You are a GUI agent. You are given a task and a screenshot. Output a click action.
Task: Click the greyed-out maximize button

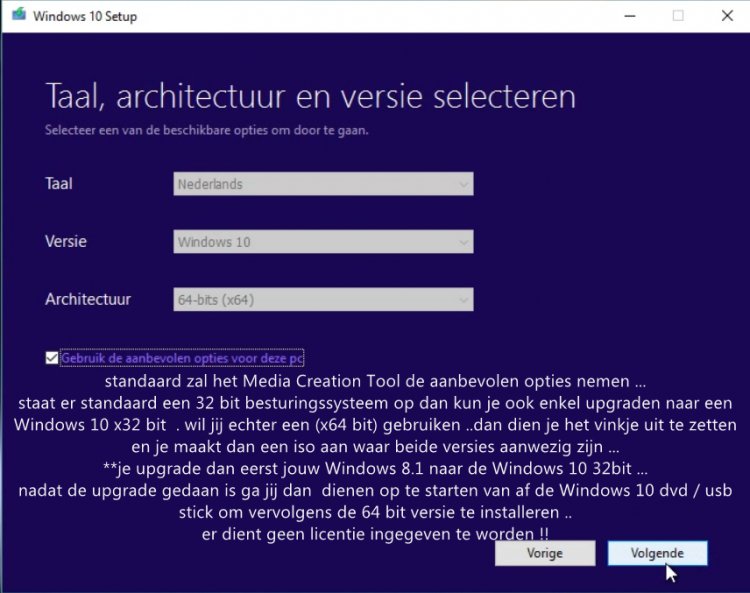click(677, 16)
